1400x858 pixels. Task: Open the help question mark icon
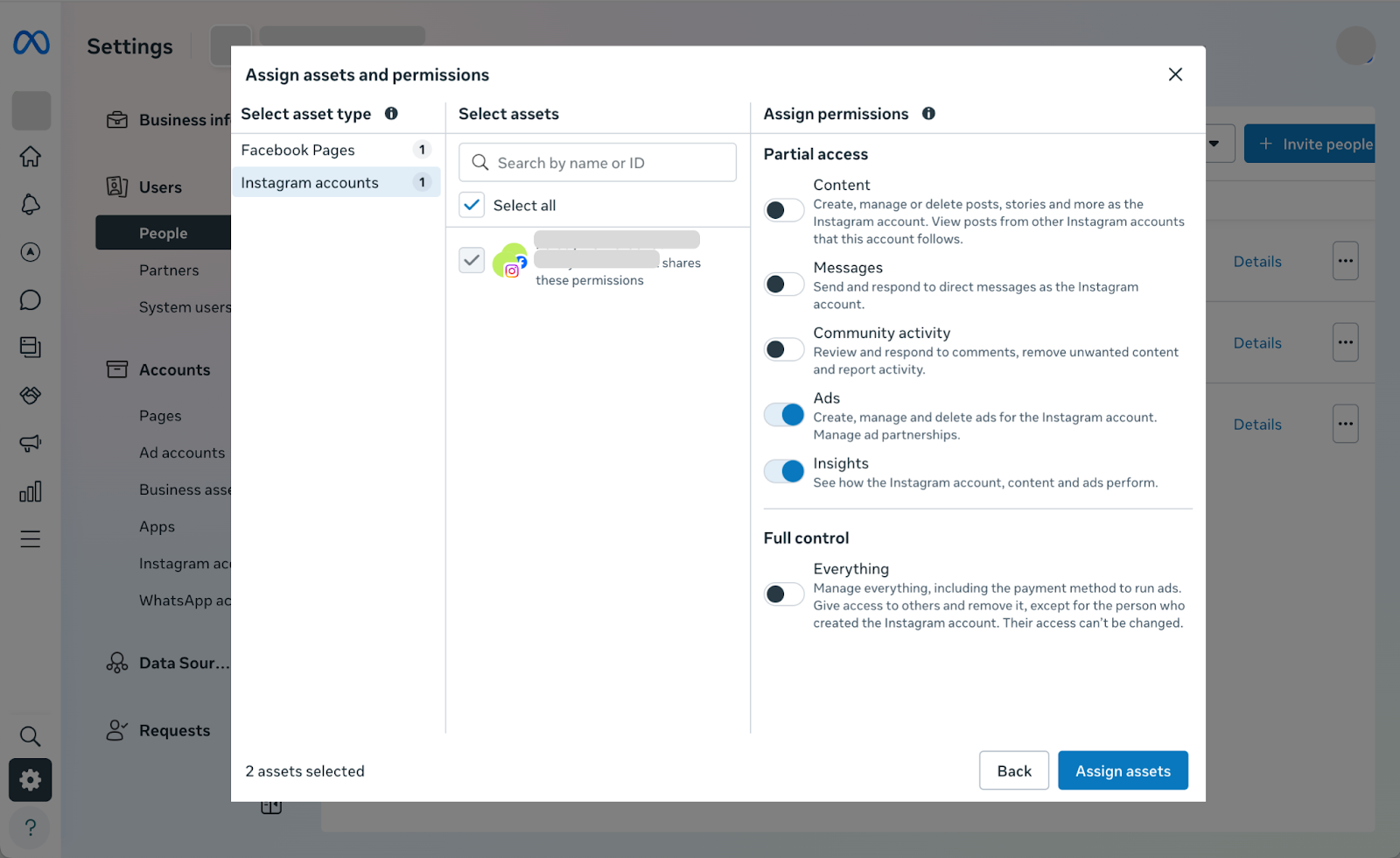(31, 827)
